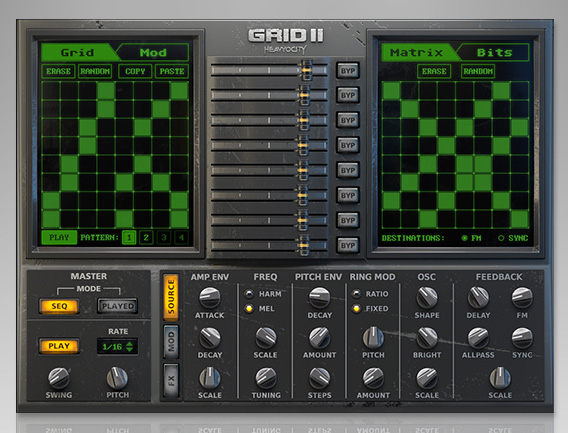Image resolution: width=568 pixels, height=433 pixels.
Task: Open the Bits tab
Action: 494,53
